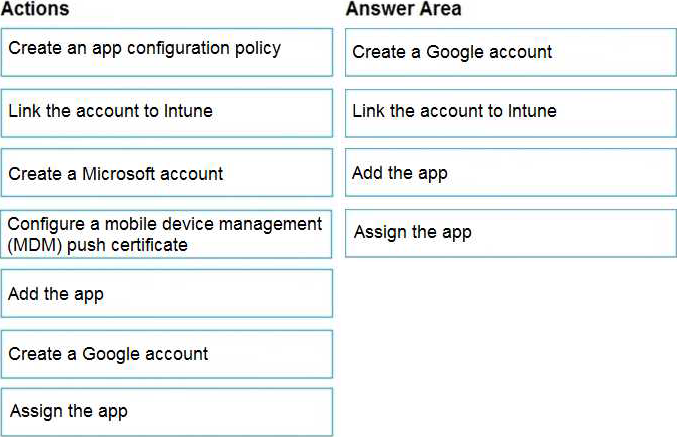
Task: Click 'Assign the app' in Answer Area
Action: [x=510, y=233]
